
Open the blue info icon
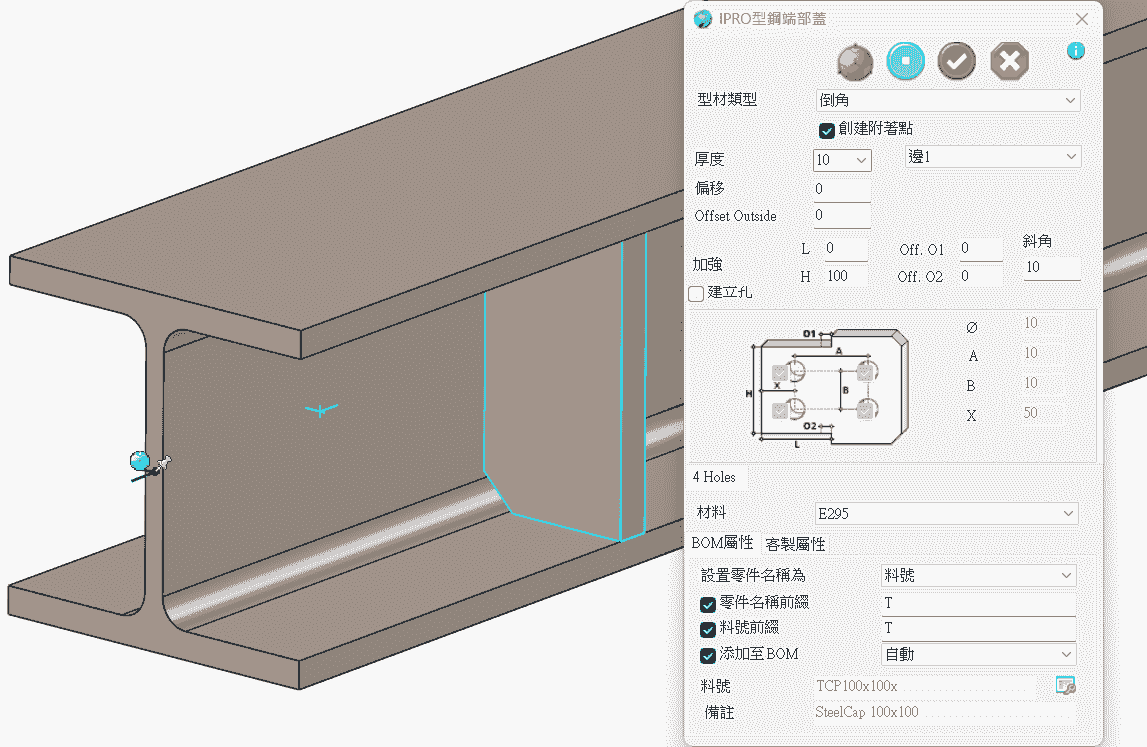pyautogui.click(x=1075, y=50)
